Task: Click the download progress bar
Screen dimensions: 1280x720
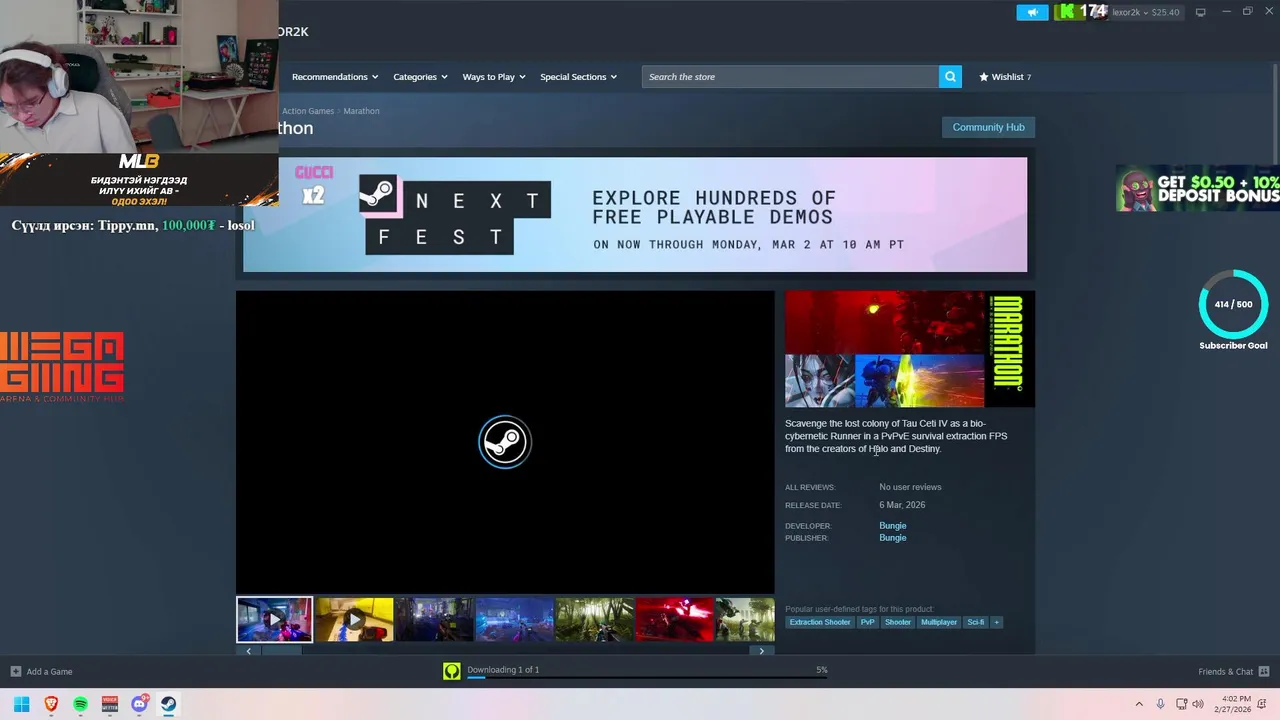Action: point(647,678)
